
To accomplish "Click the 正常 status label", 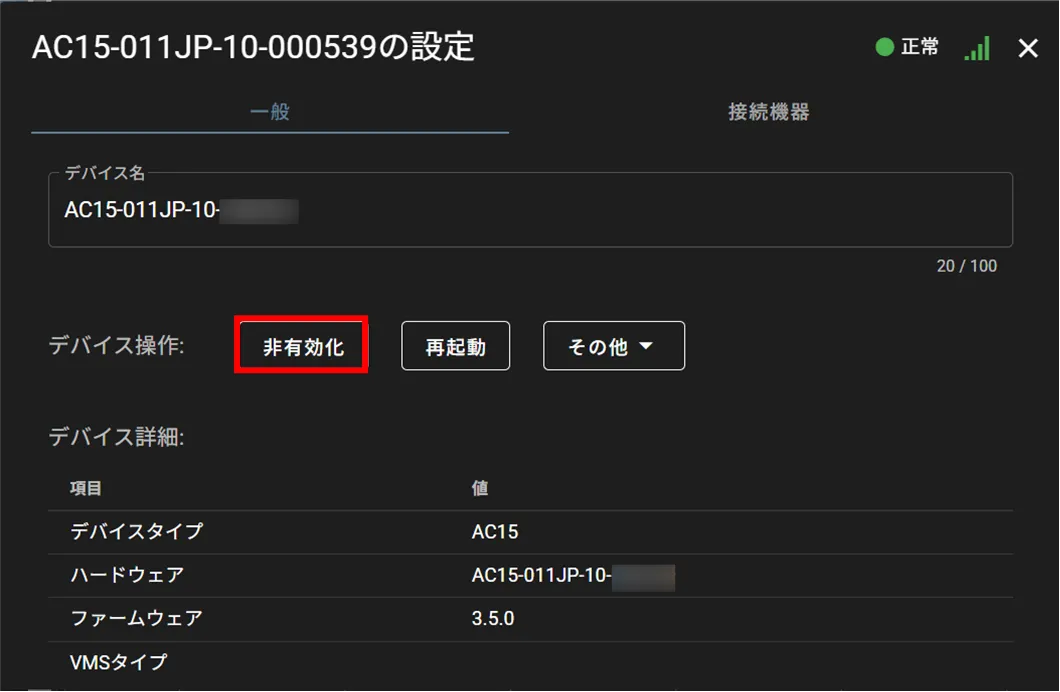I will pyautogui.click(x=919, y=47).
